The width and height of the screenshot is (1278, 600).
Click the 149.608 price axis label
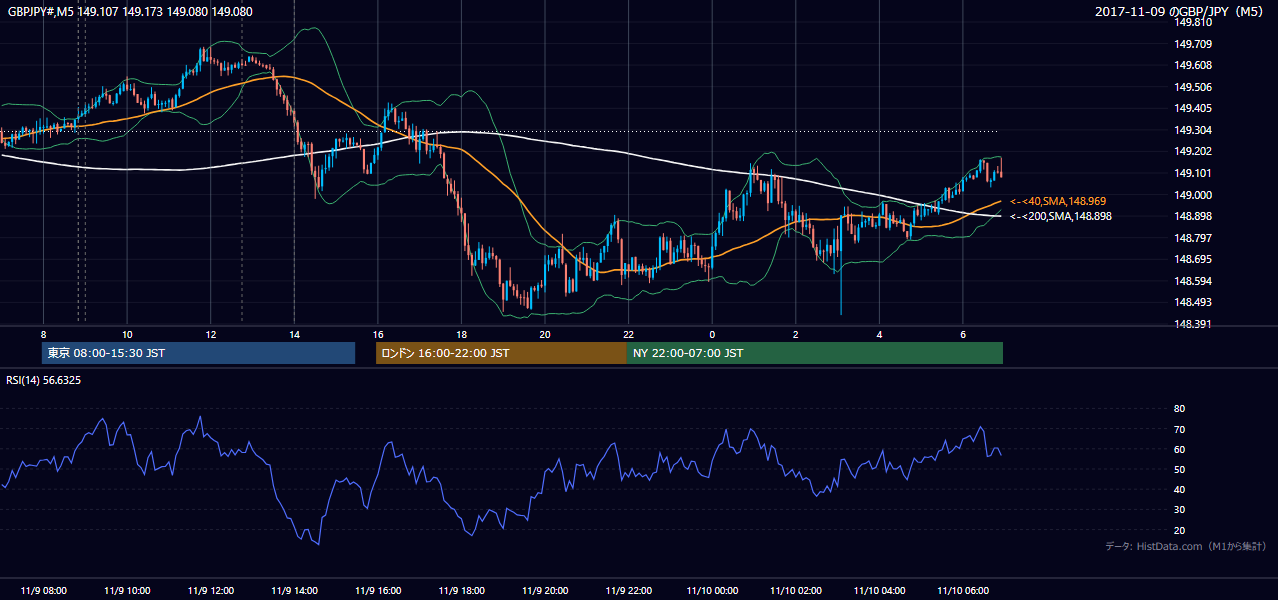click(1194, 65)
